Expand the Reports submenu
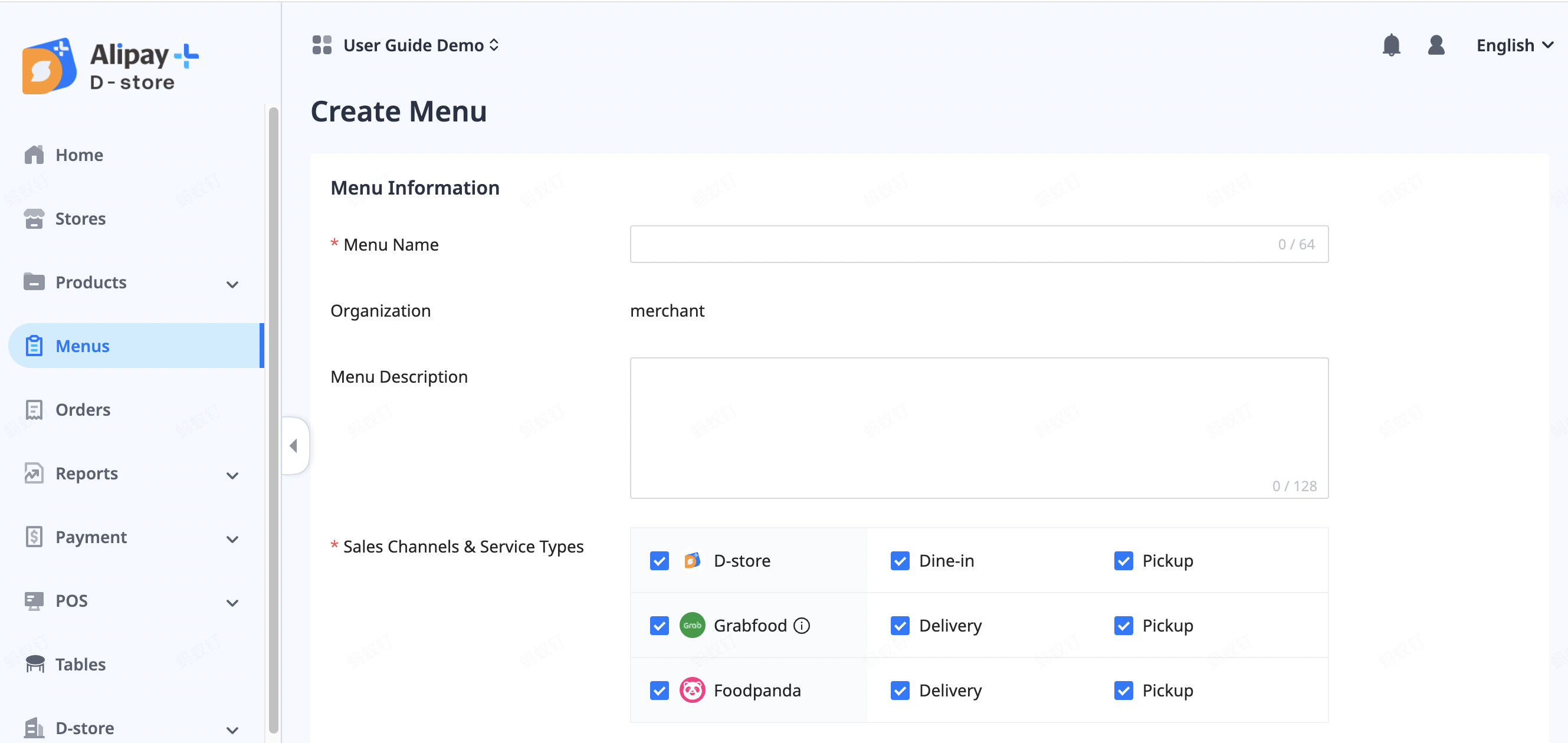 coord(232,475)
